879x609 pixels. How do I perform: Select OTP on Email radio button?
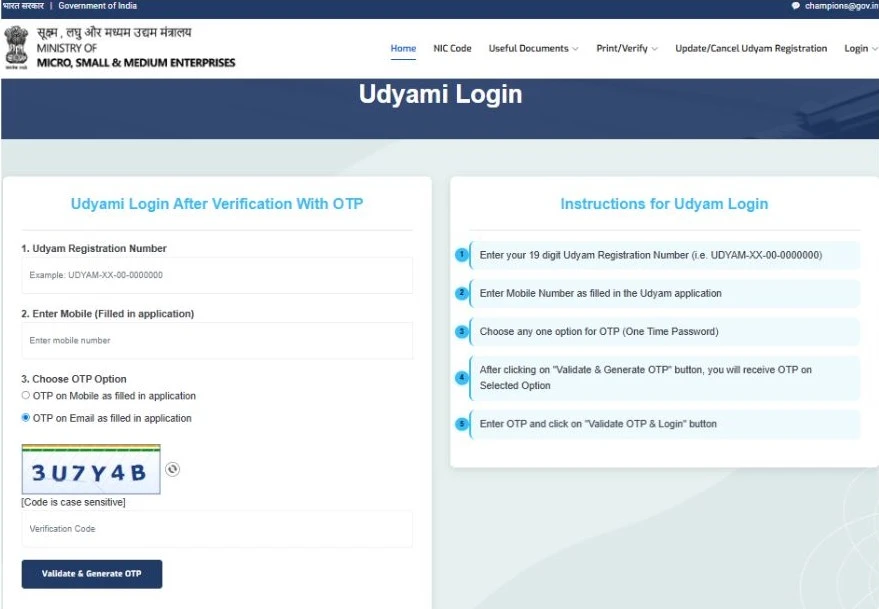tap(26, 418)
